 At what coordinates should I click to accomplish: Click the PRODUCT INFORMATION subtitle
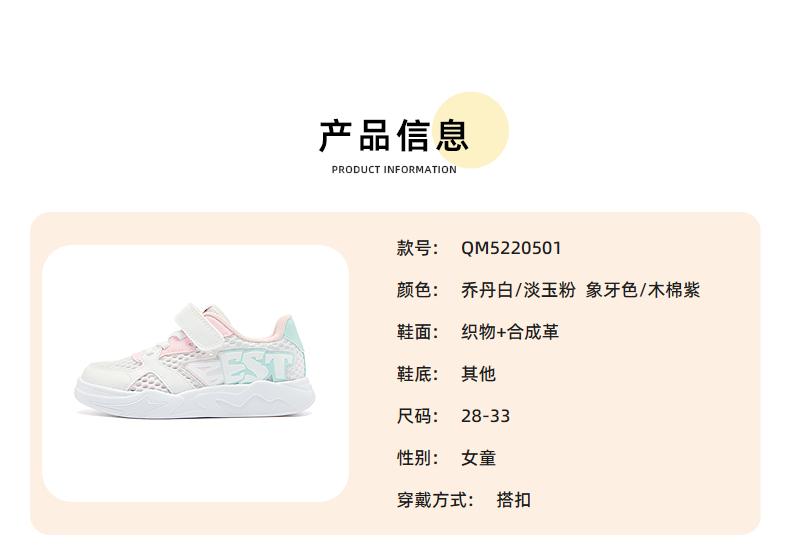tap(394, 170)
